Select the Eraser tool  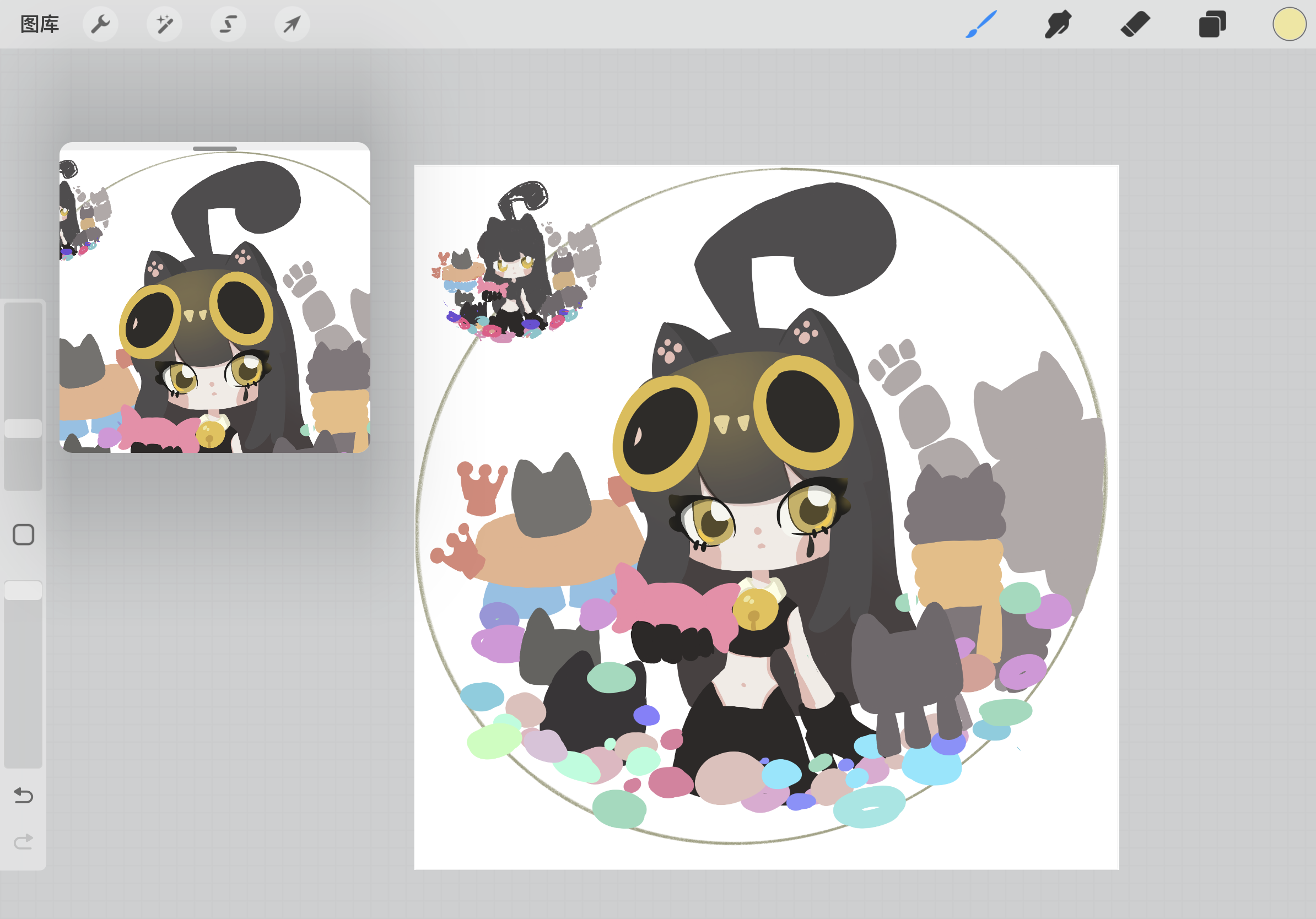tap(1135, 24)
